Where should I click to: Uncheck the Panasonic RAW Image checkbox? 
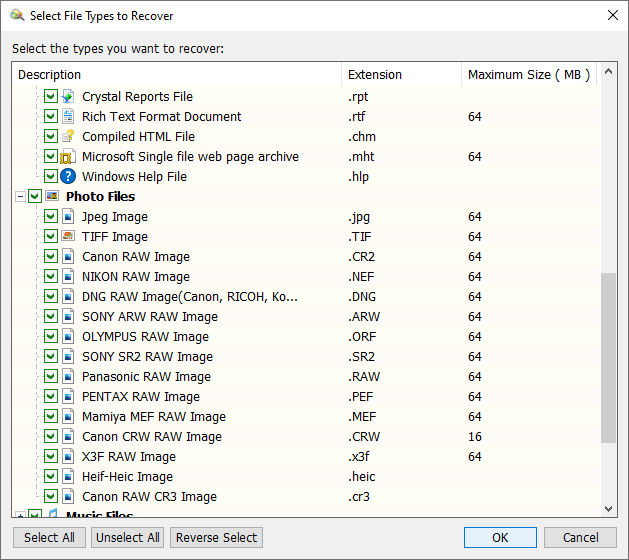point(51,377)
